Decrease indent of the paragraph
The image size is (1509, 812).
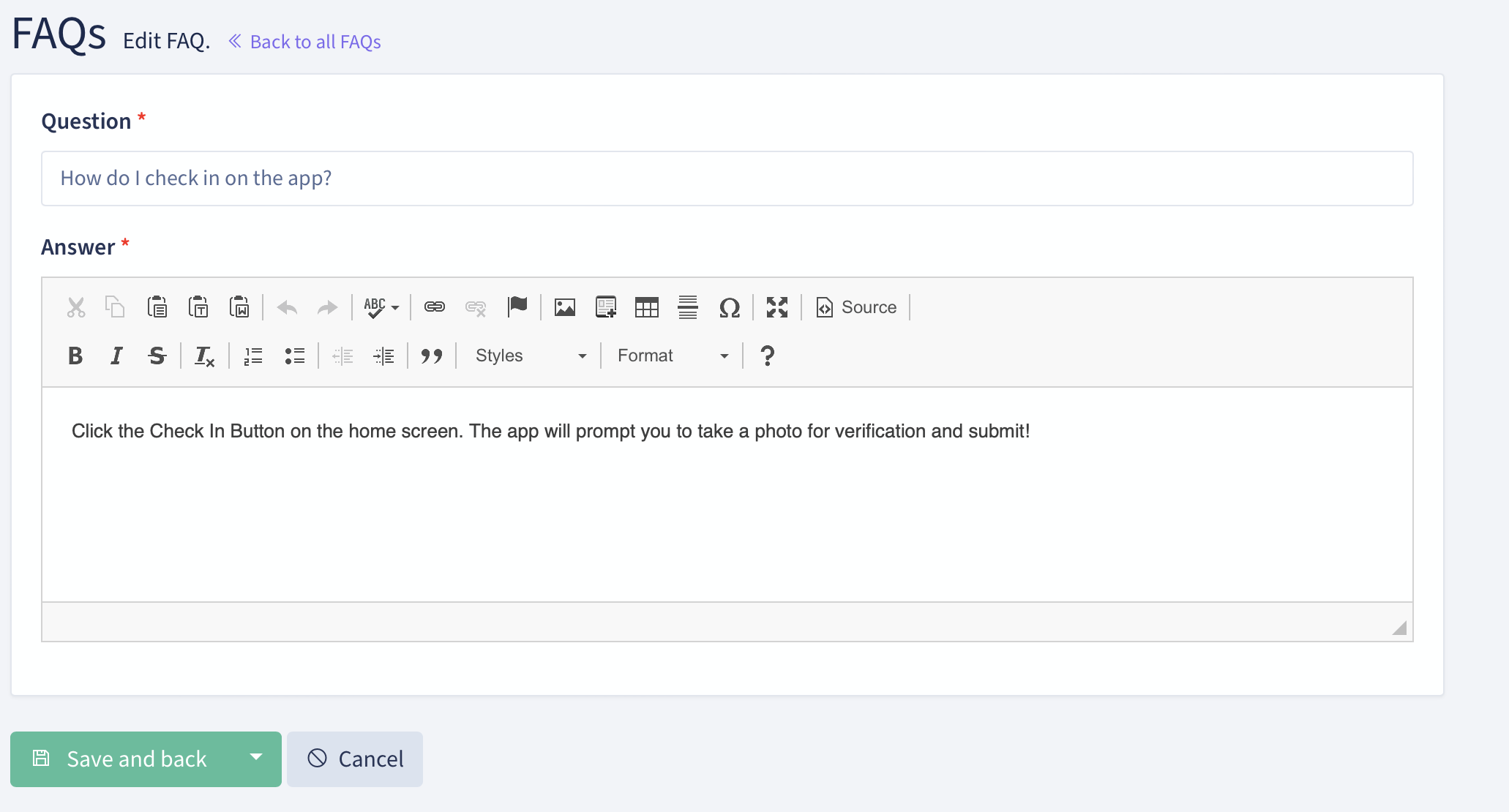pos(342,356)
